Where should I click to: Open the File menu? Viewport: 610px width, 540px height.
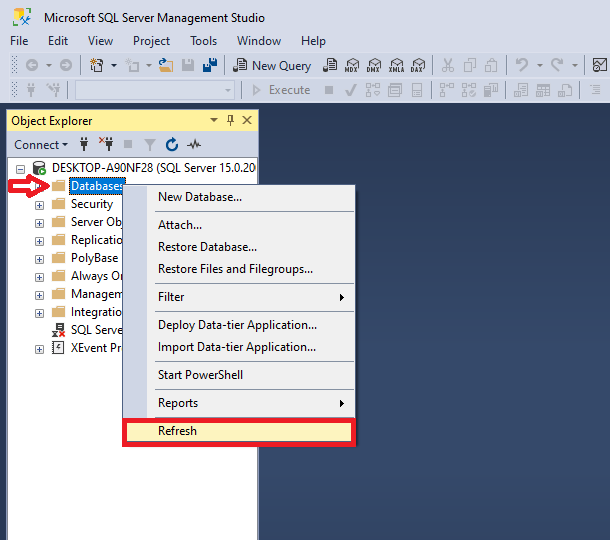(x=19, y=41)
